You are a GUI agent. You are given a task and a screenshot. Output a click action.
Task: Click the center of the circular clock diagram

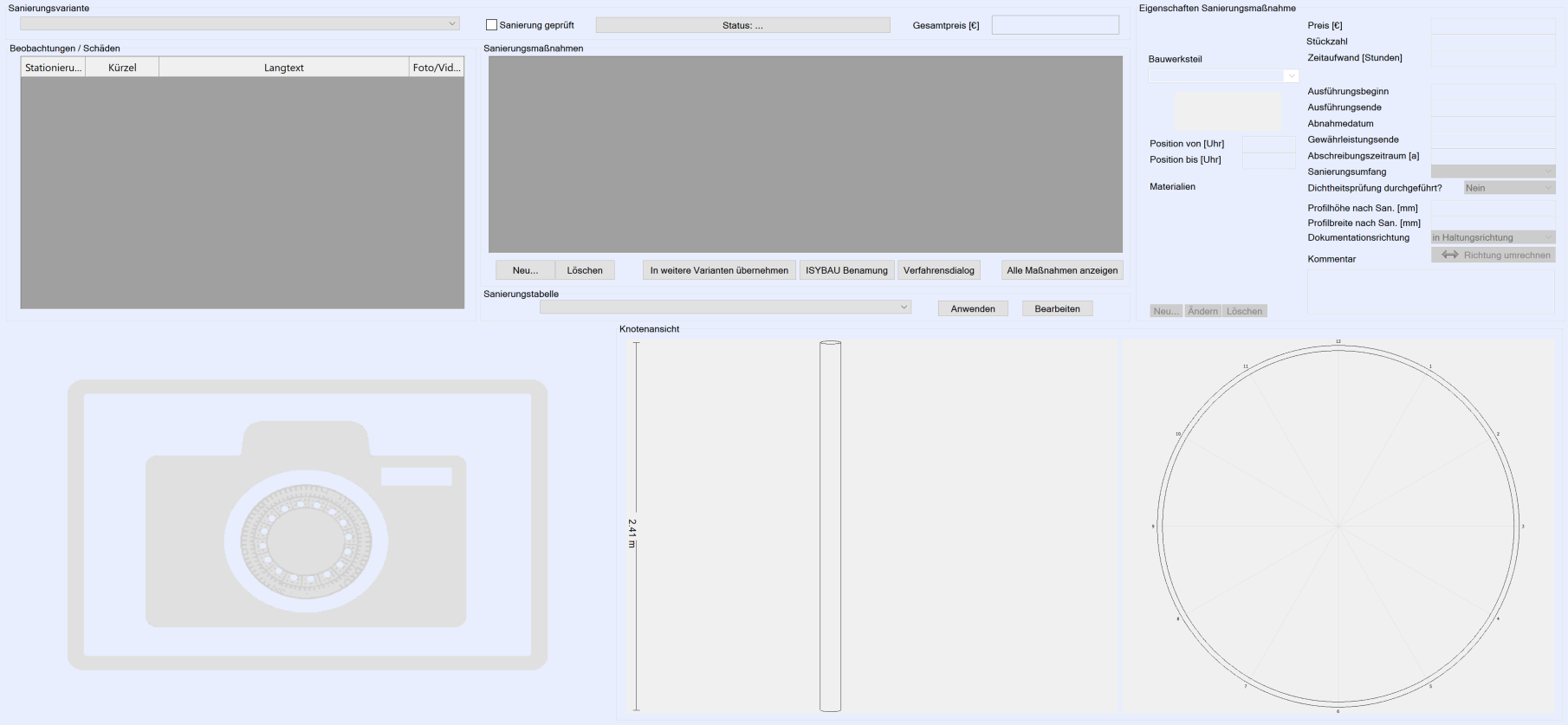point(1338,526)
